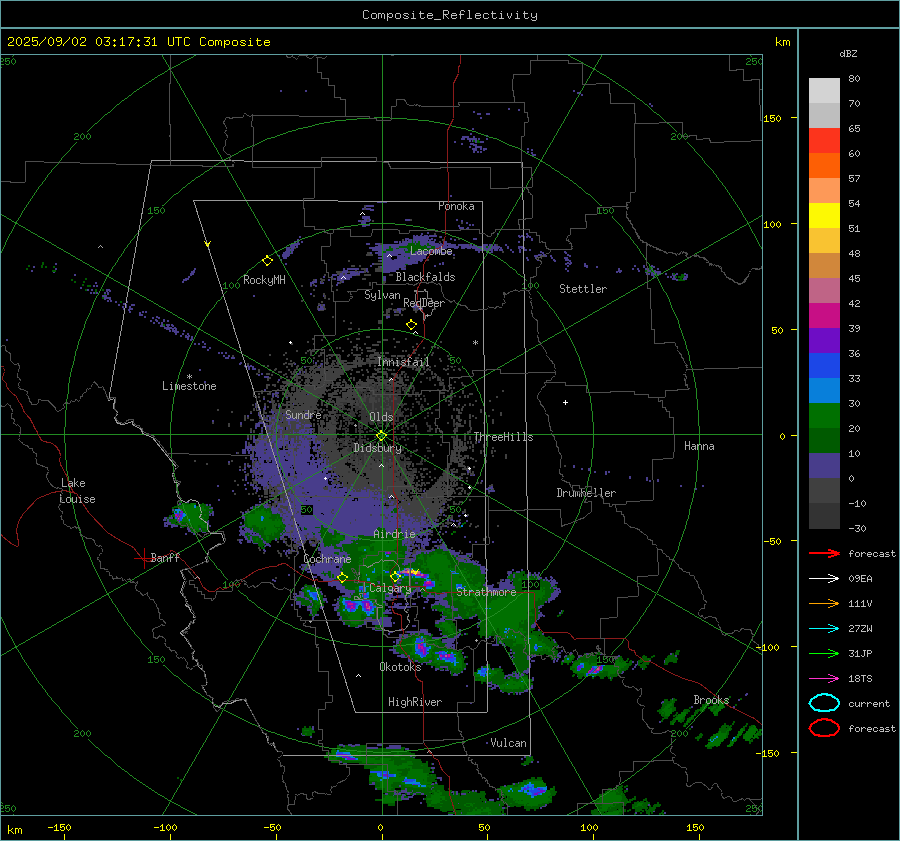
Task: Click the Innisfail city label
Action: (403, 362)
